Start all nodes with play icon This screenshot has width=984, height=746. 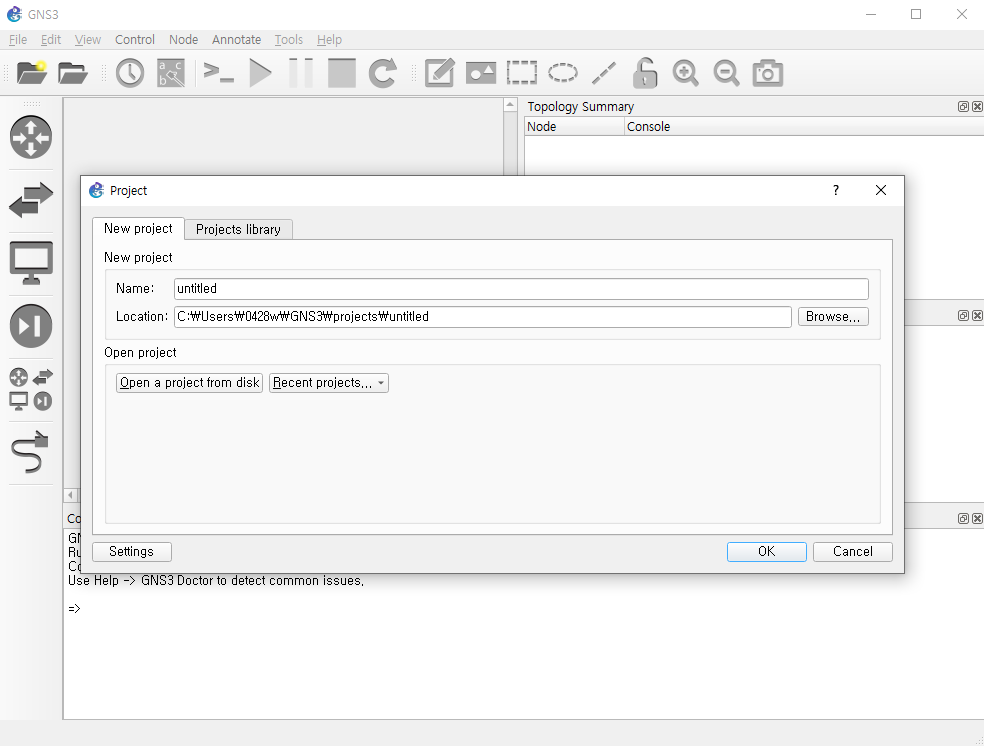[260, 73]
